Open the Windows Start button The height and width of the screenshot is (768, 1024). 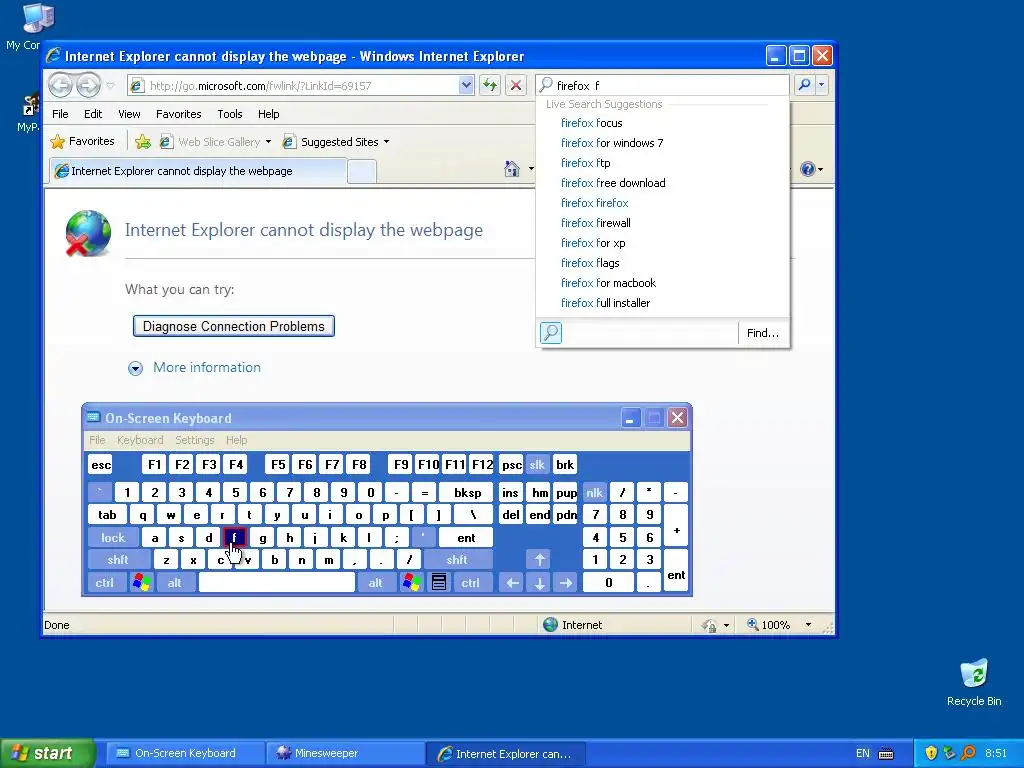(x=47, y=753)
